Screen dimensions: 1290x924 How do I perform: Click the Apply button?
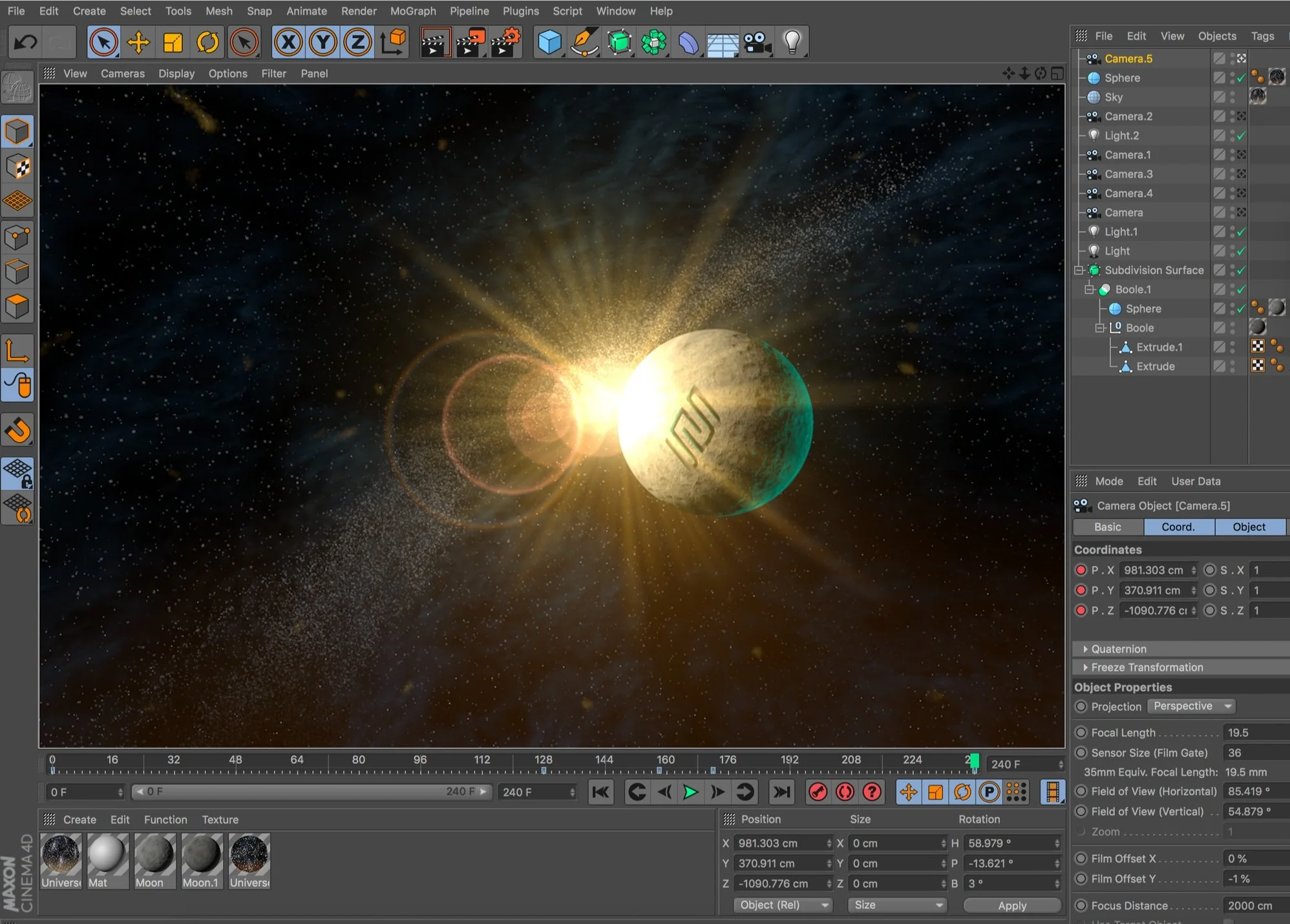(1011, 905)
